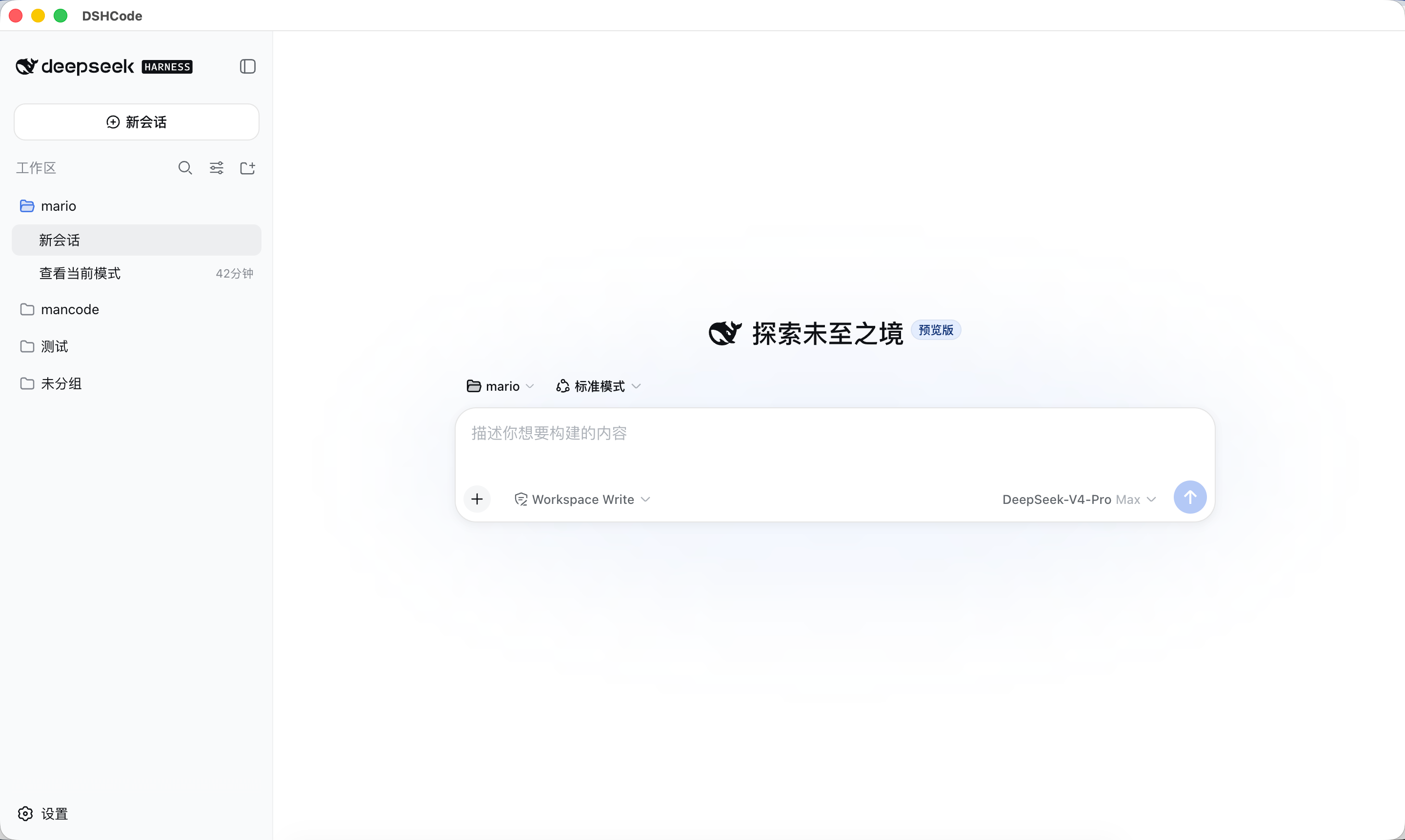The height and width of the screenshot is (840, 1405).
Task: Open workspace search magnifier icon
Action: 185,167
